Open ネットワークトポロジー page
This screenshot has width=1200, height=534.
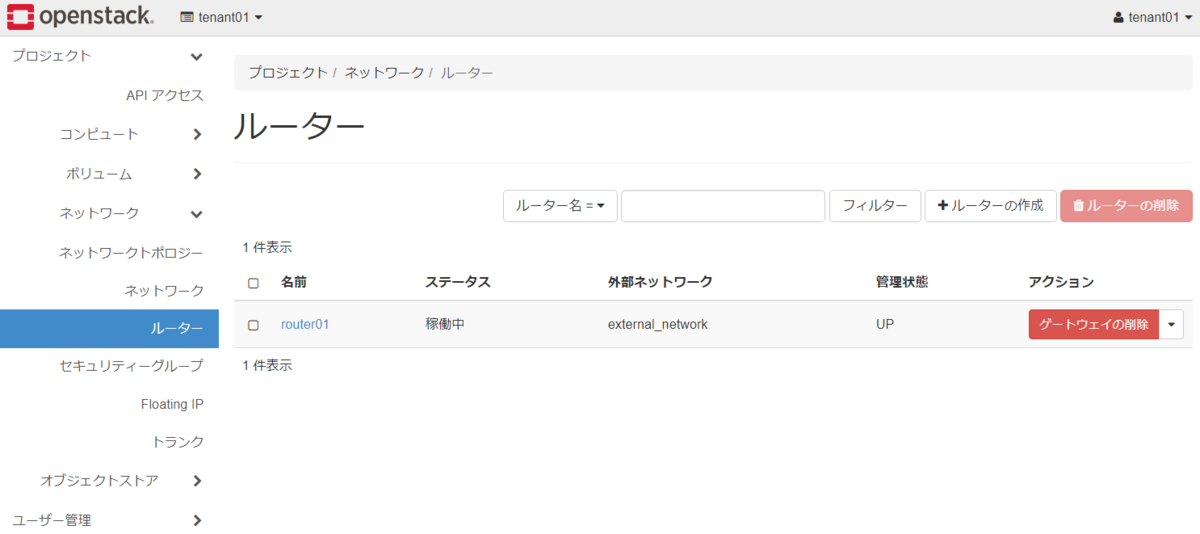(131, 252)
